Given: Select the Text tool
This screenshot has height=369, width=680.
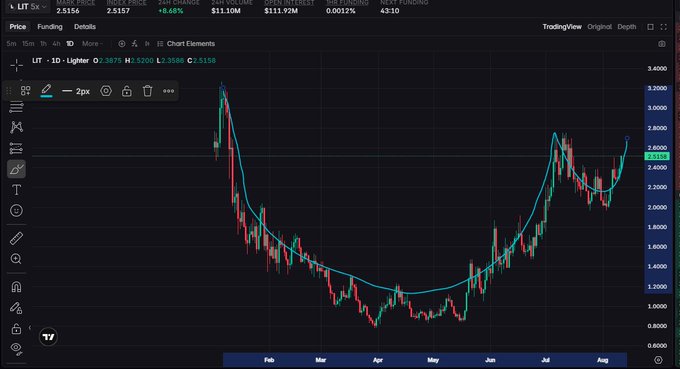Looking at the screenshot, I should pyautogui.click(x=16, y=190).
